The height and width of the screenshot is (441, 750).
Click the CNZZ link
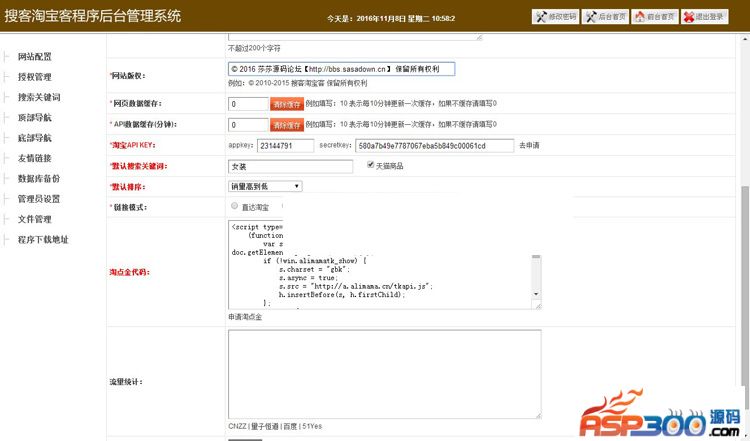tap(238, 426)
